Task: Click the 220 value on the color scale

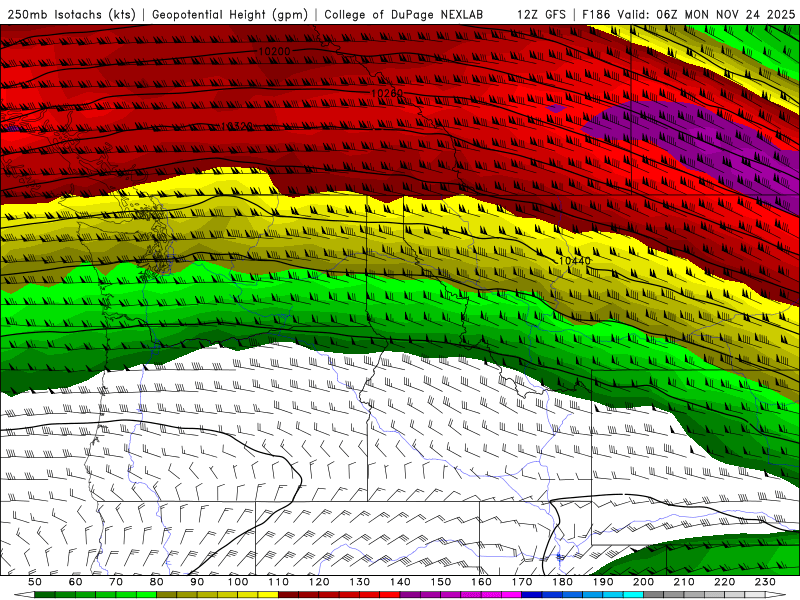Action: click(x=724, y=582)
